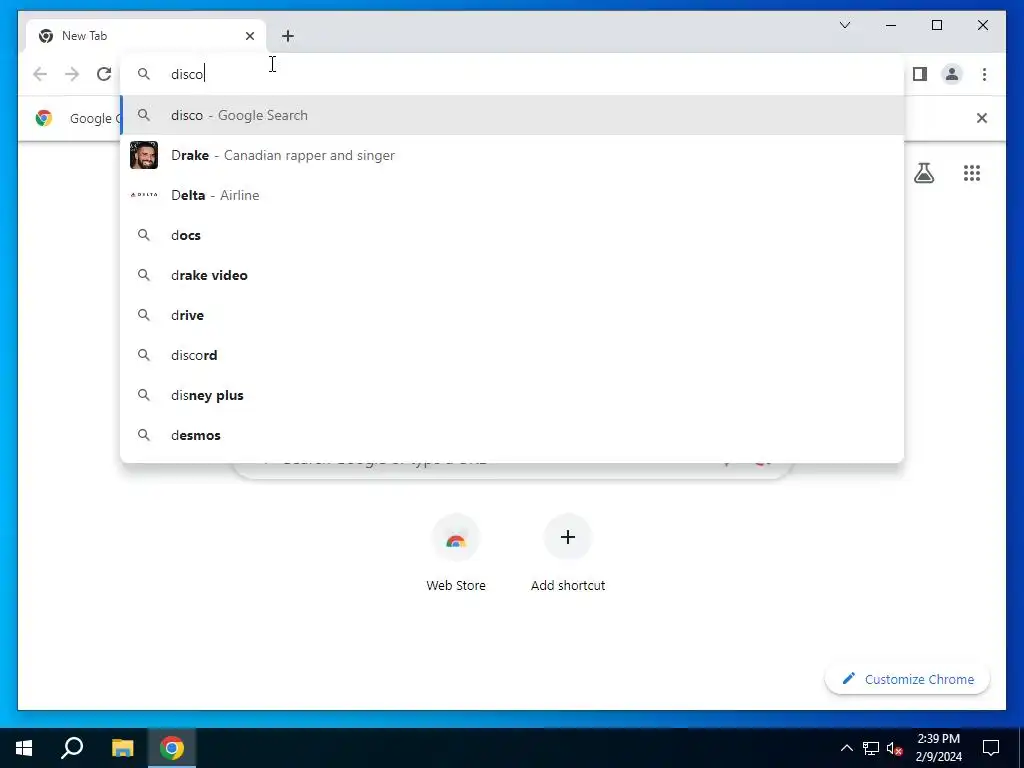Click search icon beside 'desmos'
1024x768 pixels.
[x=144, y=435]
